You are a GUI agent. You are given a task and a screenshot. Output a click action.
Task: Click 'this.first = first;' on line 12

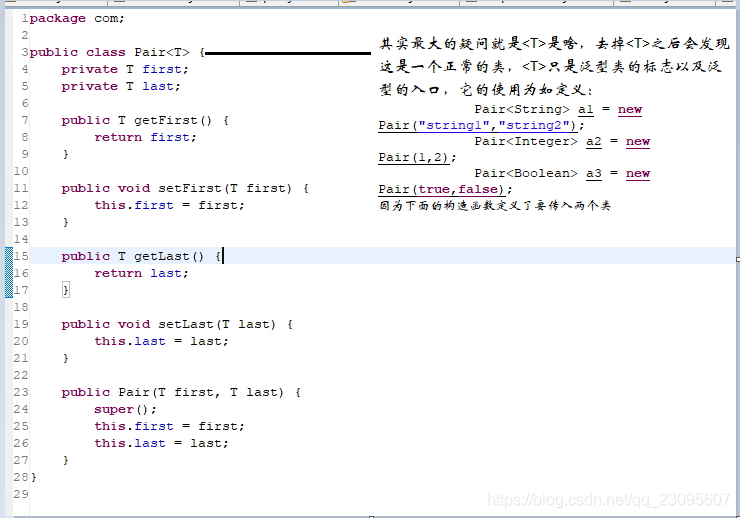pos(169,205)
